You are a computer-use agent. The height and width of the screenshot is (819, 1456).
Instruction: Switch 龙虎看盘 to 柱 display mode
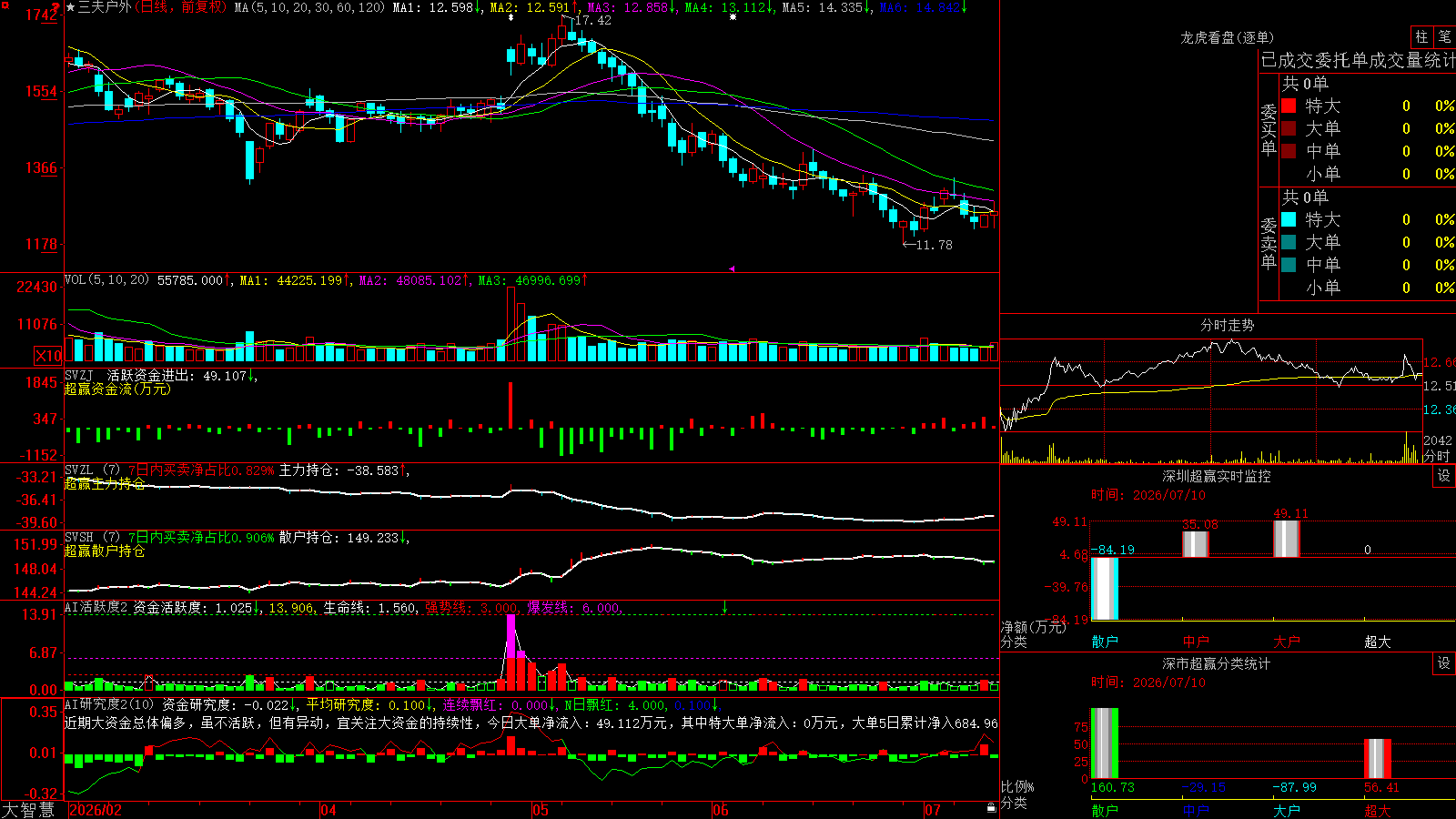1421,36
